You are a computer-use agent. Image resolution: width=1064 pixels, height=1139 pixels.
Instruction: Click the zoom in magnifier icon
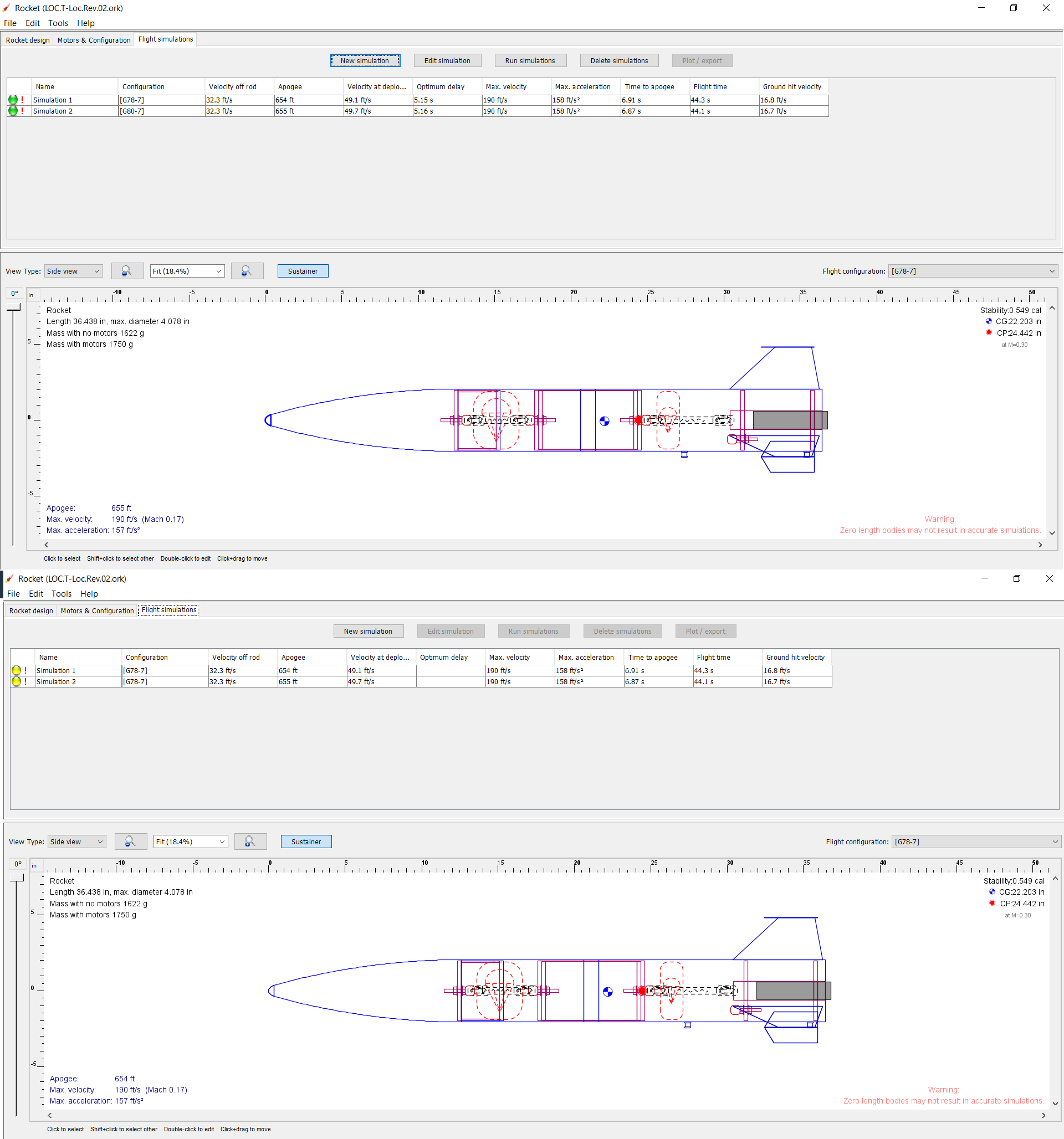(247, 270)
